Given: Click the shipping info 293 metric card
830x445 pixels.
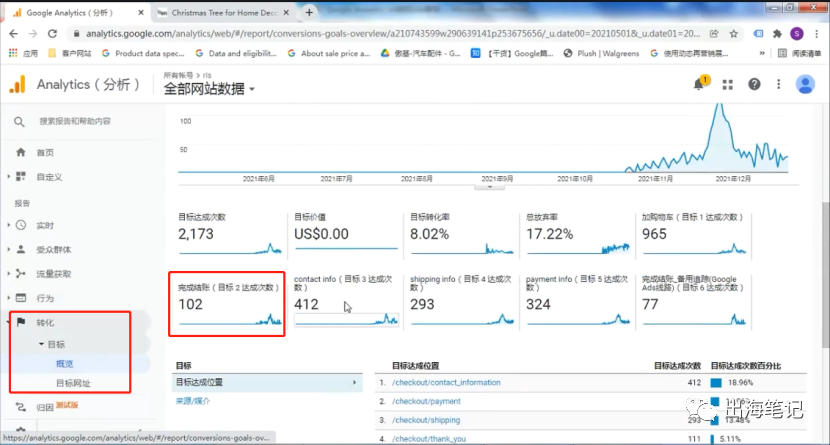Looking at the screenshot, I should pyautogui.click(x=462, y=300).
